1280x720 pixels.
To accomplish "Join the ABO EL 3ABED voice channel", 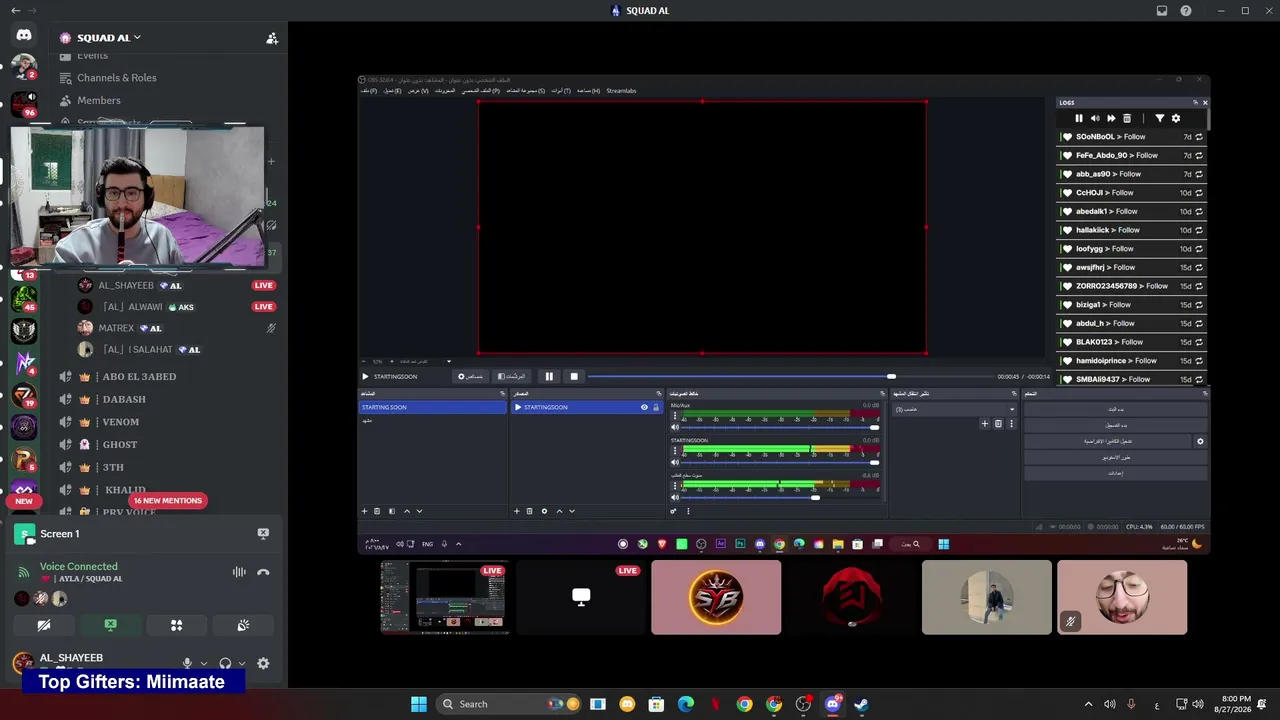I will 139,377.
